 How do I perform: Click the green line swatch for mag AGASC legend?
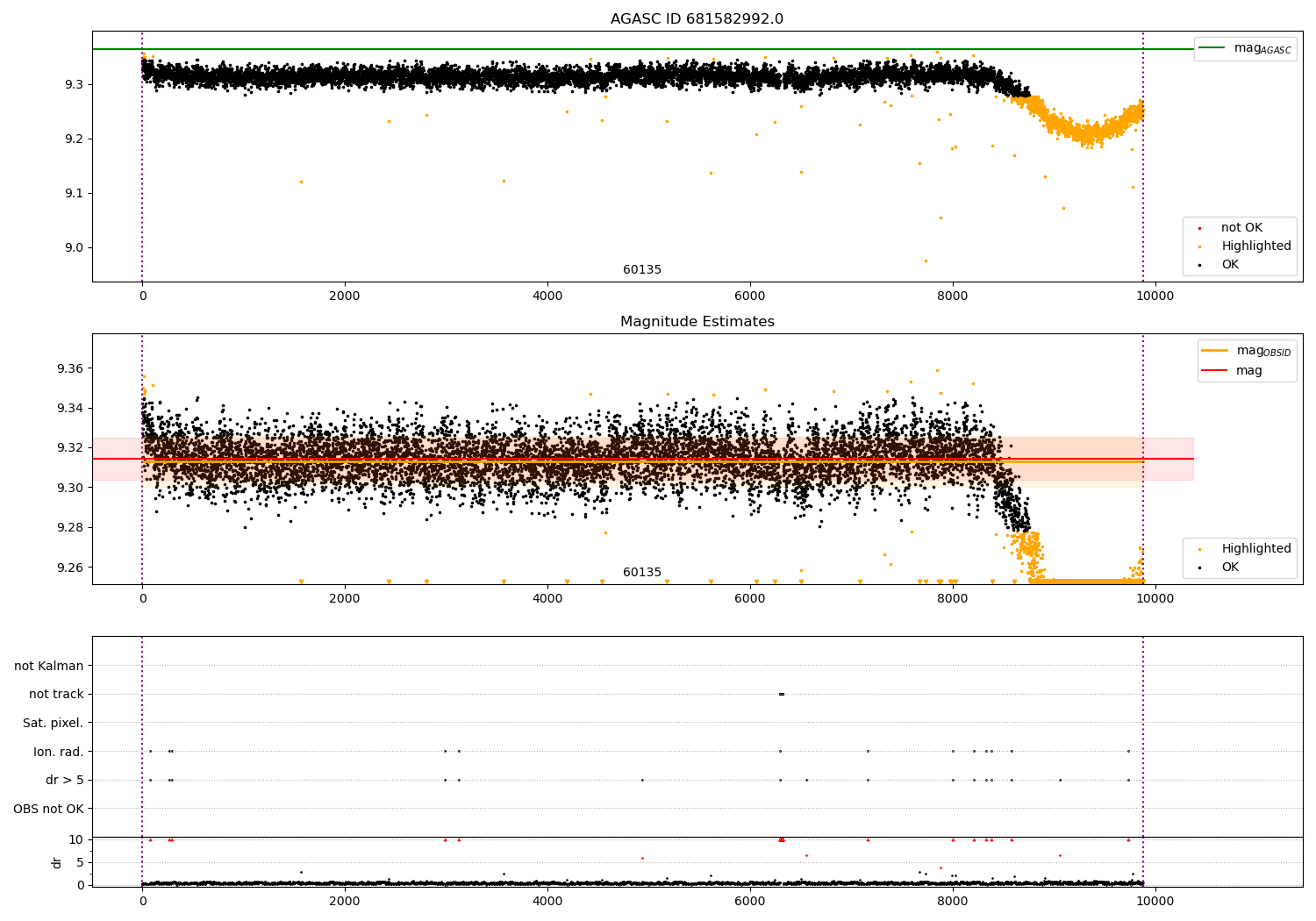pos(1212,48)
